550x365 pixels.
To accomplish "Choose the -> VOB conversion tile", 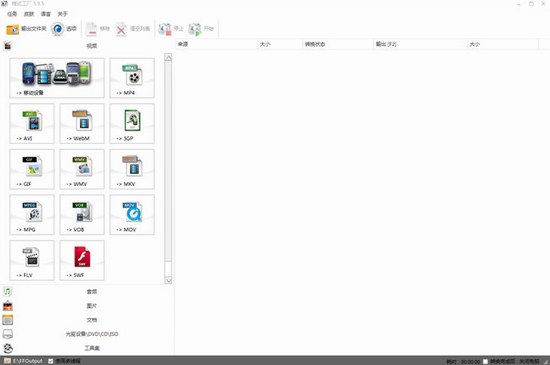I will (x=82, y=215).
